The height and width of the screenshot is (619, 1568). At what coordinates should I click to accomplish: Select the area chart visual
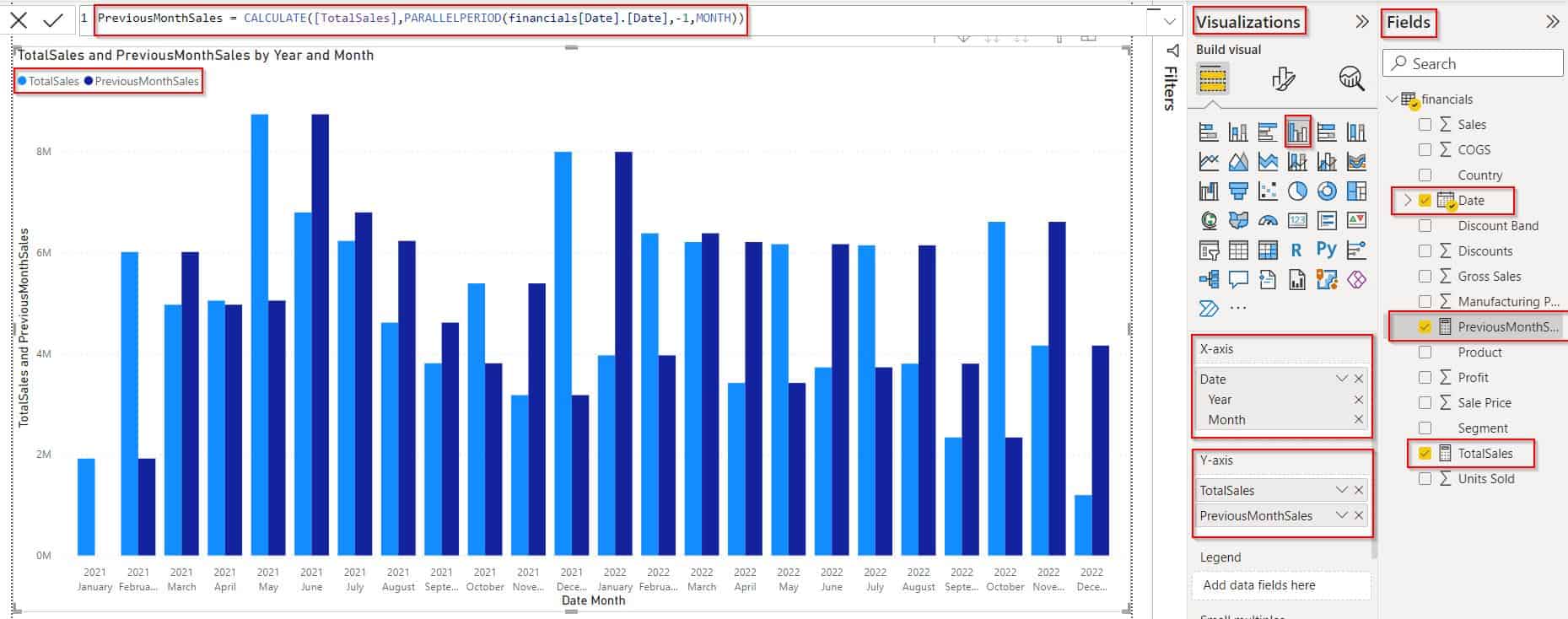click(x=1238, y=162)
